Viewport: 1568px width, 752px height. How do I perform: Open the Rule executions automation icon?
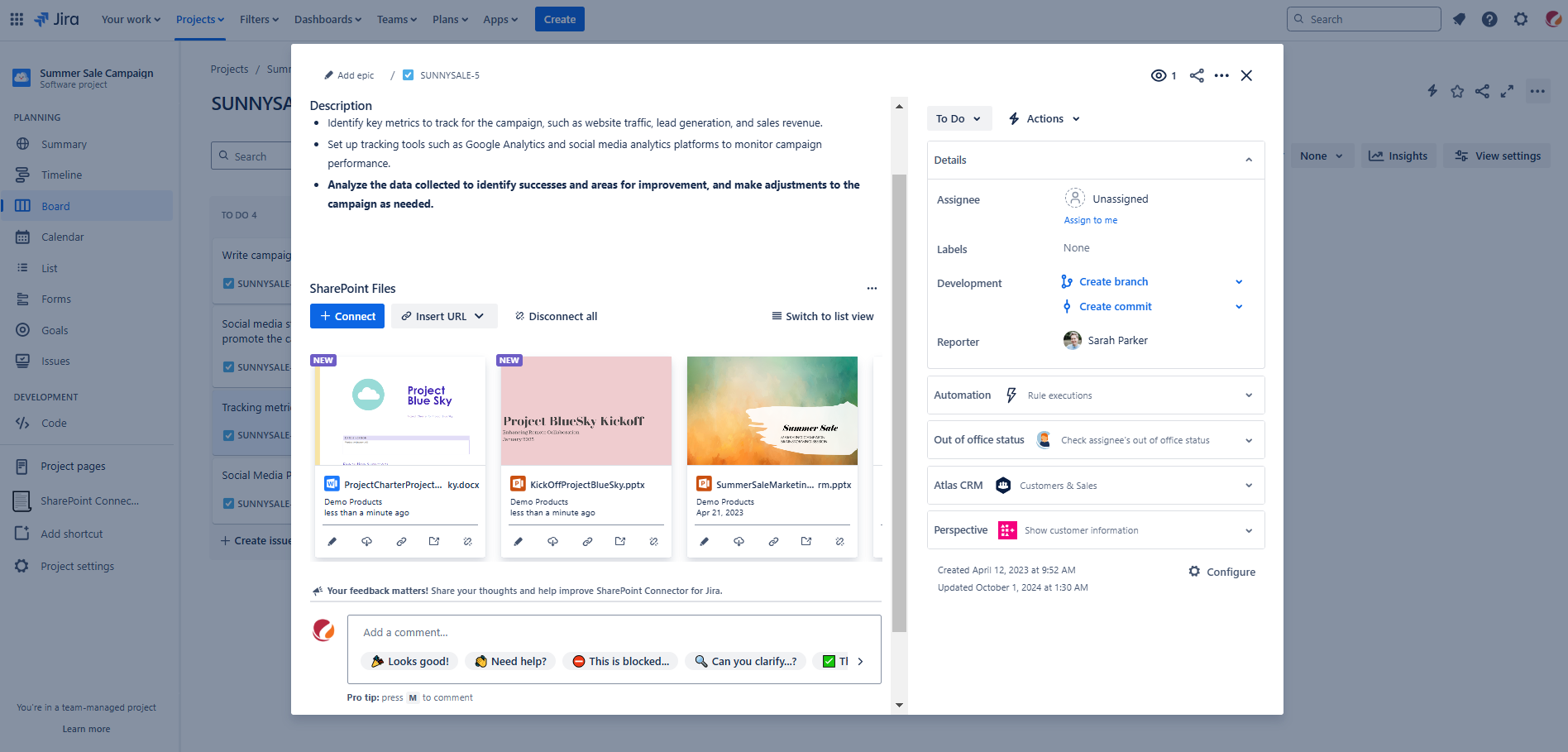click(1011, 395)
